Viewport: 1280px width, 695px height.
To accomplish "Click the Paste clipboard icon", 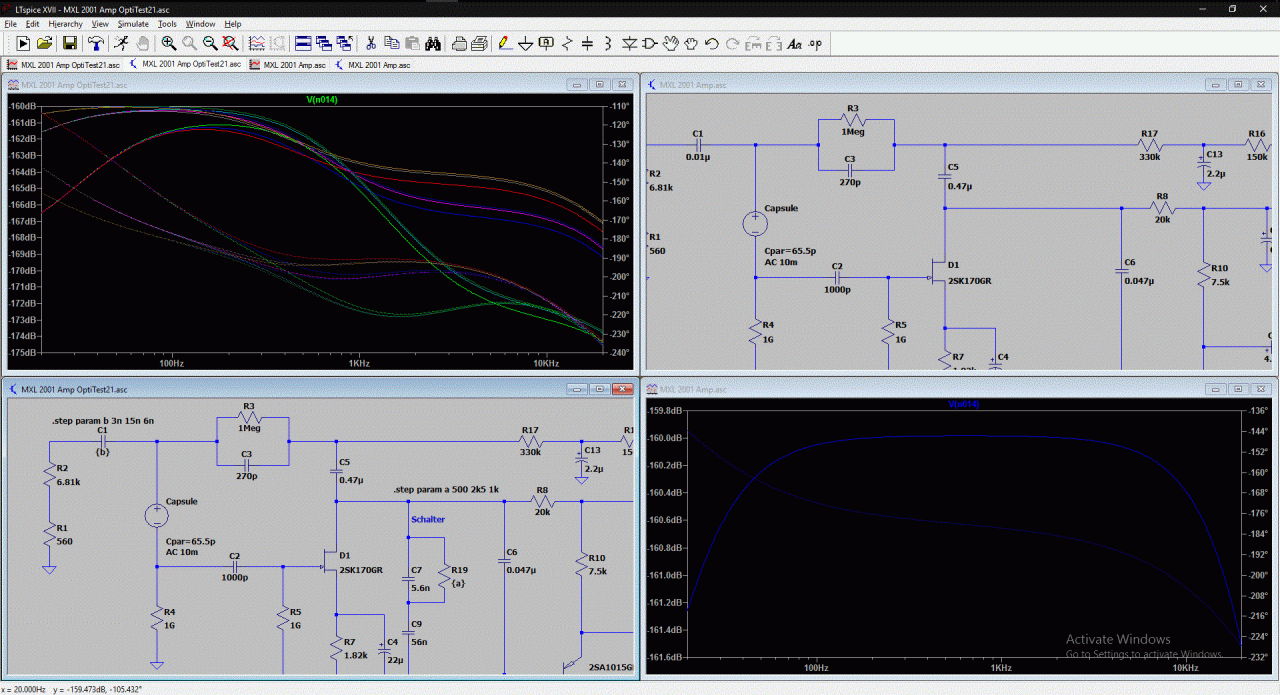I will point(412,43).
